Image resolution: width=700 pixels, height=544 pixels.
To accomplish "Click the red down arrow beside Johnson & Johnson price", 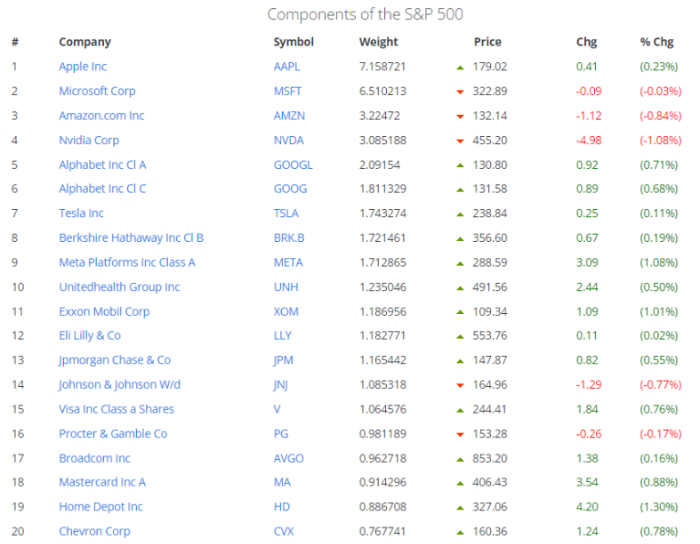I will coord(460,386).
